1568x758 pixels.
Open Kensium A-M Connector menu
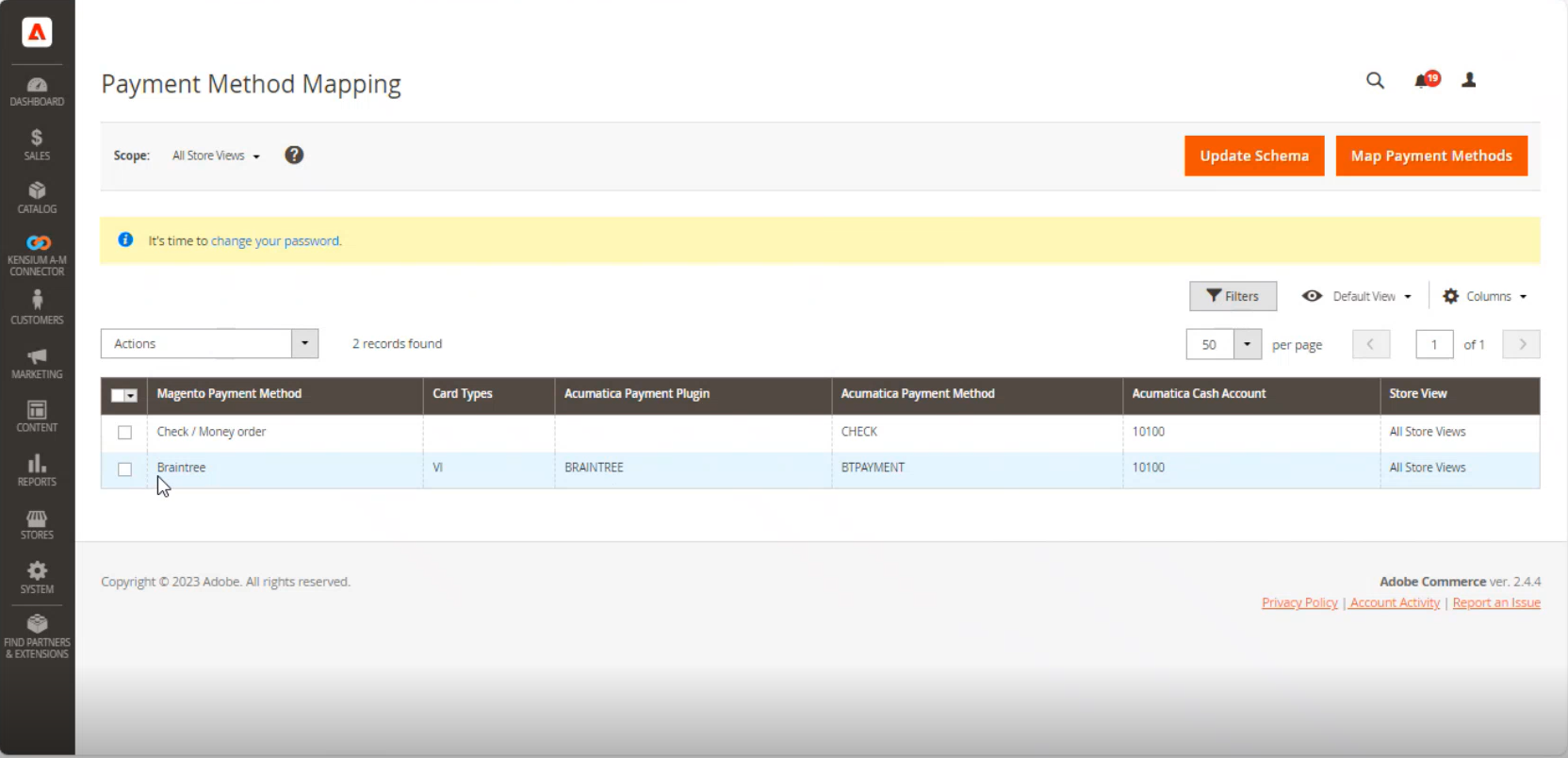(37, 255)
